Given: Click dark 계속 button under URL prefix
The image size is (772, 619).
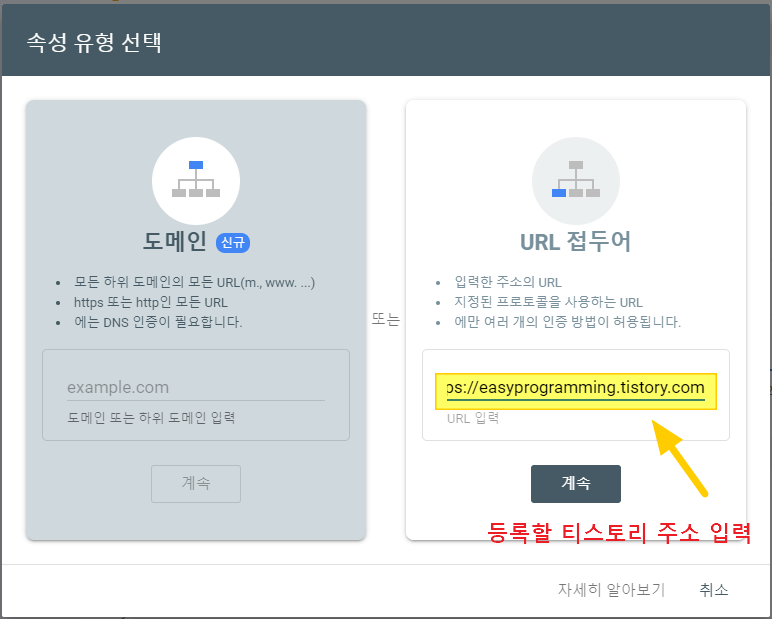Looking at the screenshot, I should [x=576, y=484].
